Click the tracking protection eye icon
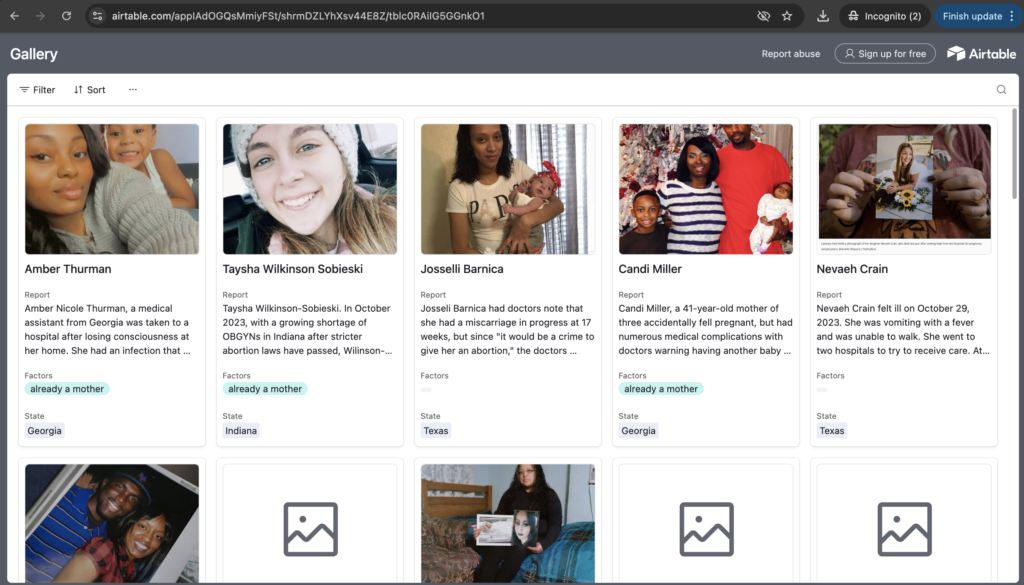This screenshot has height=585, width=1024. pos(763,16)
